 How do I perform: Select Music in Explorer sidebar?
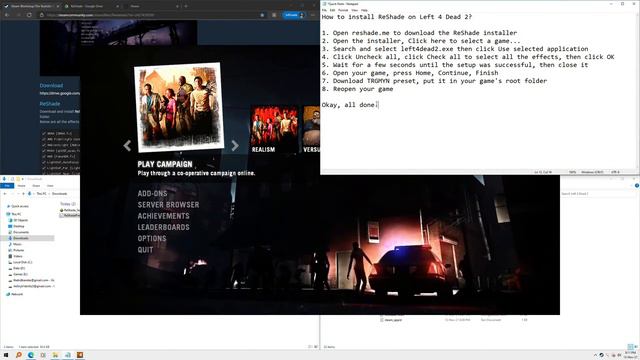(x=16, y=244)
